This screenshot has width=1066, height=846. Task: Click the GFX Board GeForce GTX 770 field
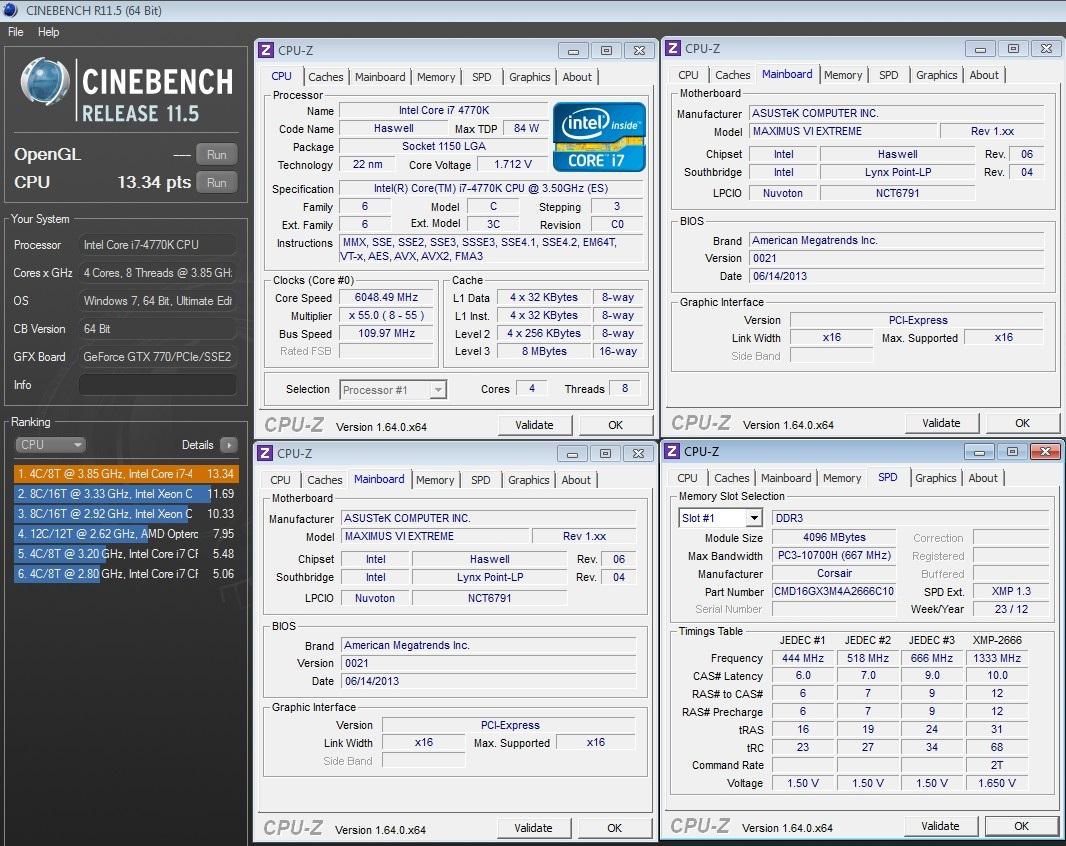point(158,356)
